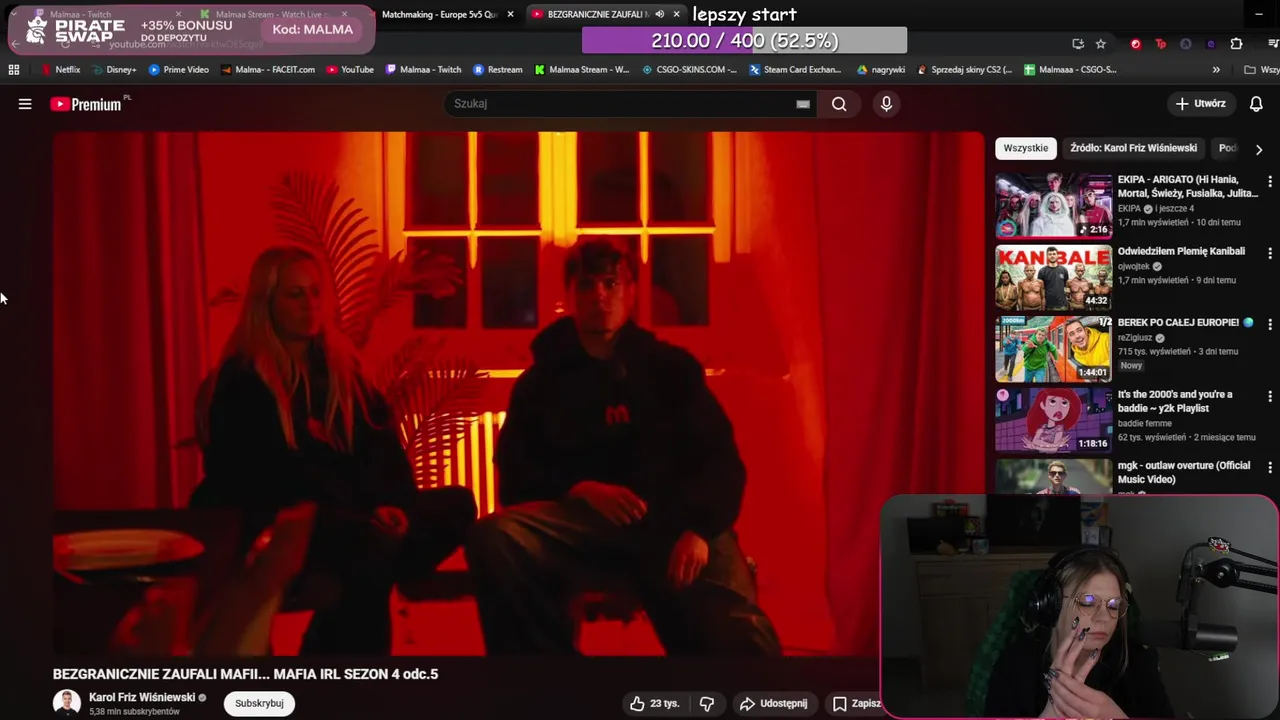Open the KANIBALE video thumbnail
Image resolution: width=1280 pixels, height=720 pixels.
click(1053, 277)
